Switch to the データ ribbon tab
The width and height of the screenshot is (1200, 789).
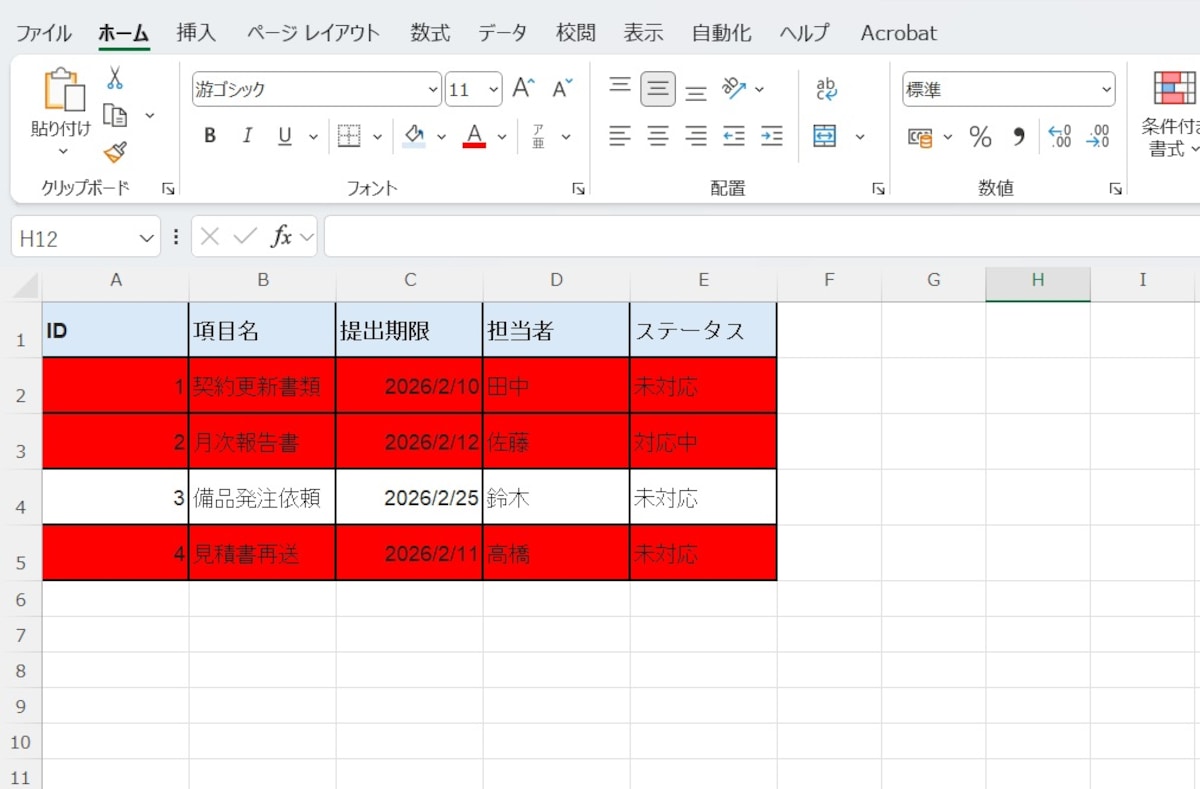click(x=503, y=32)
